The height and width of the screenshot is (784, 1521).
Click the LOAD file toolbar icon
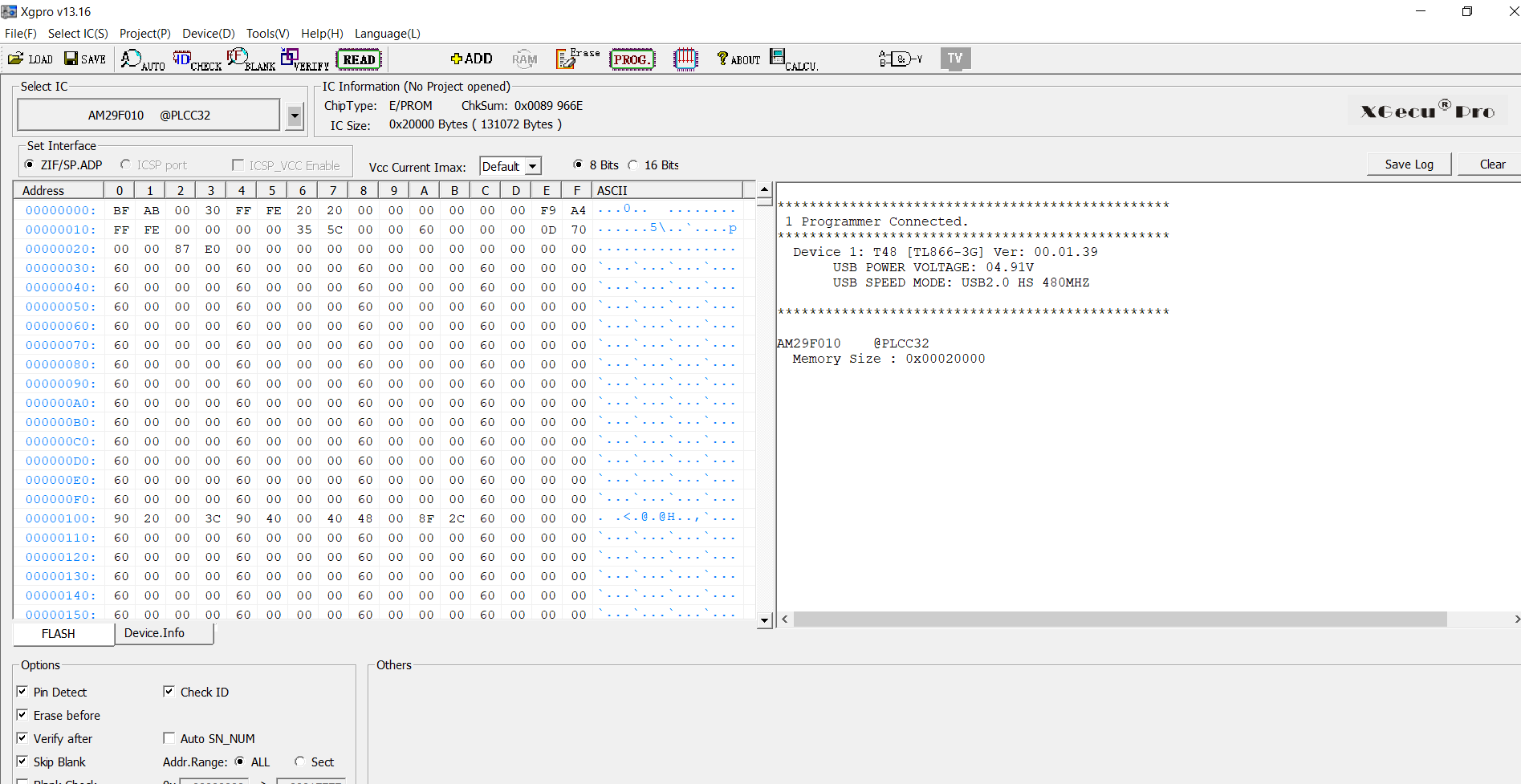point(30,59)
